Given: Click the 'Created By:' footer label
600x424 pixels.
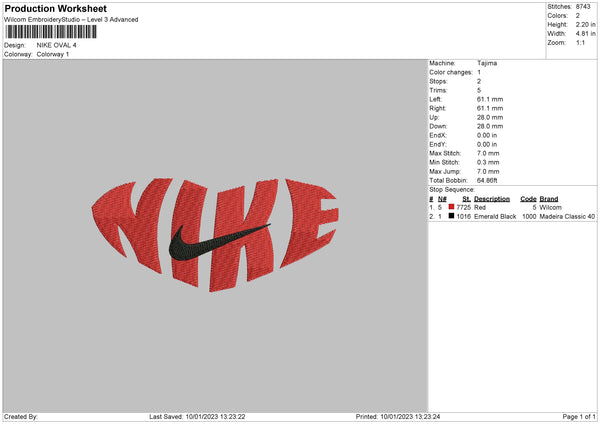Looking at the screenshot, I should click(x=21, y=417).
